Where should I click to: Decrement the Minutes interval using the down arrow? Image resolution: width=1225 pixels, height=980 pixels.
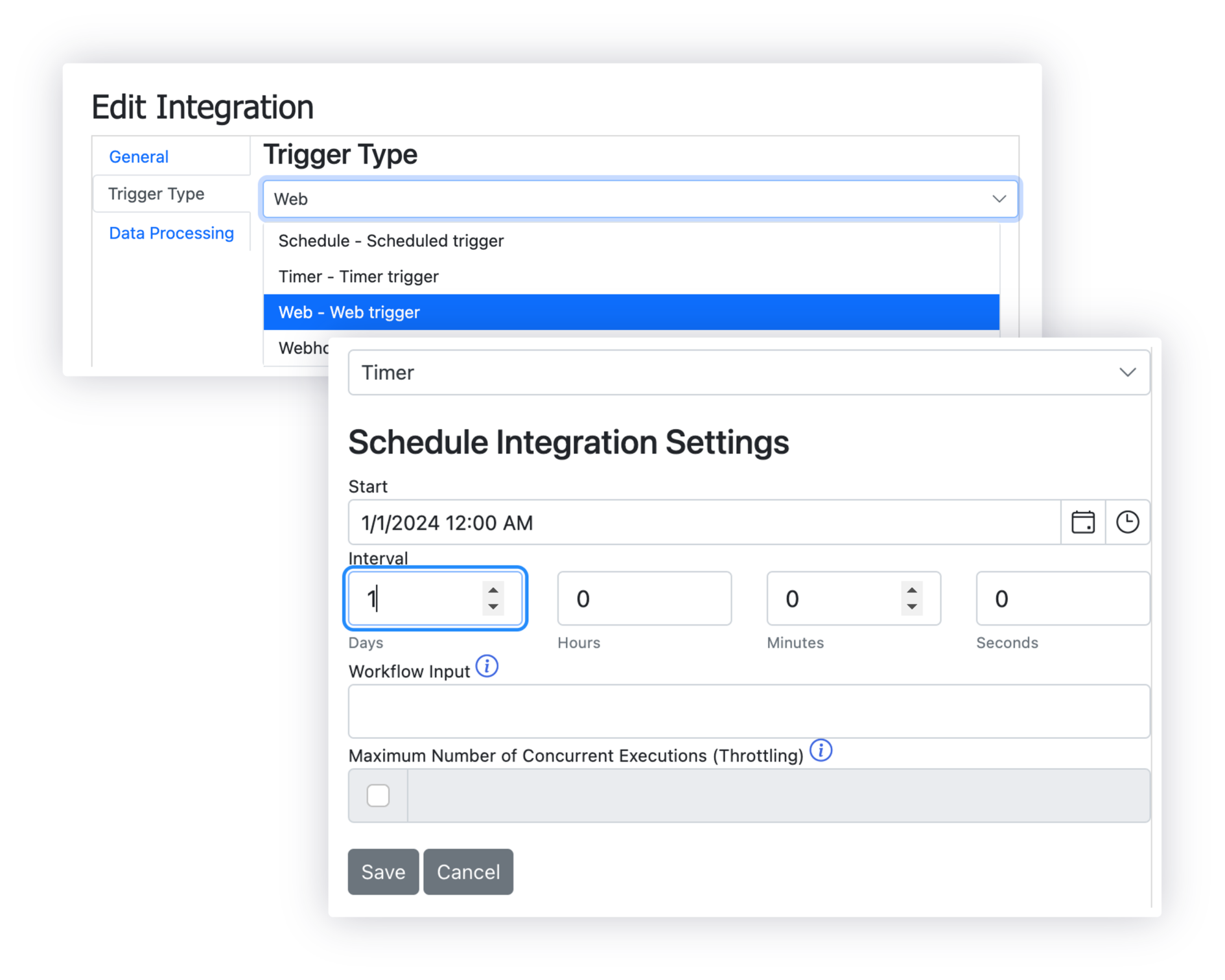[x=912, y=607]
